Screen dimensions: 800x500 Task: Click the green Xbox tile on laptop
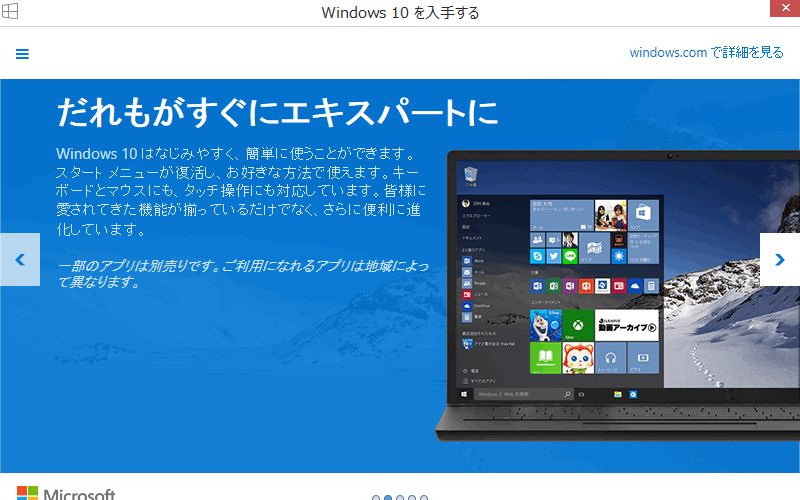coord(578,324)
